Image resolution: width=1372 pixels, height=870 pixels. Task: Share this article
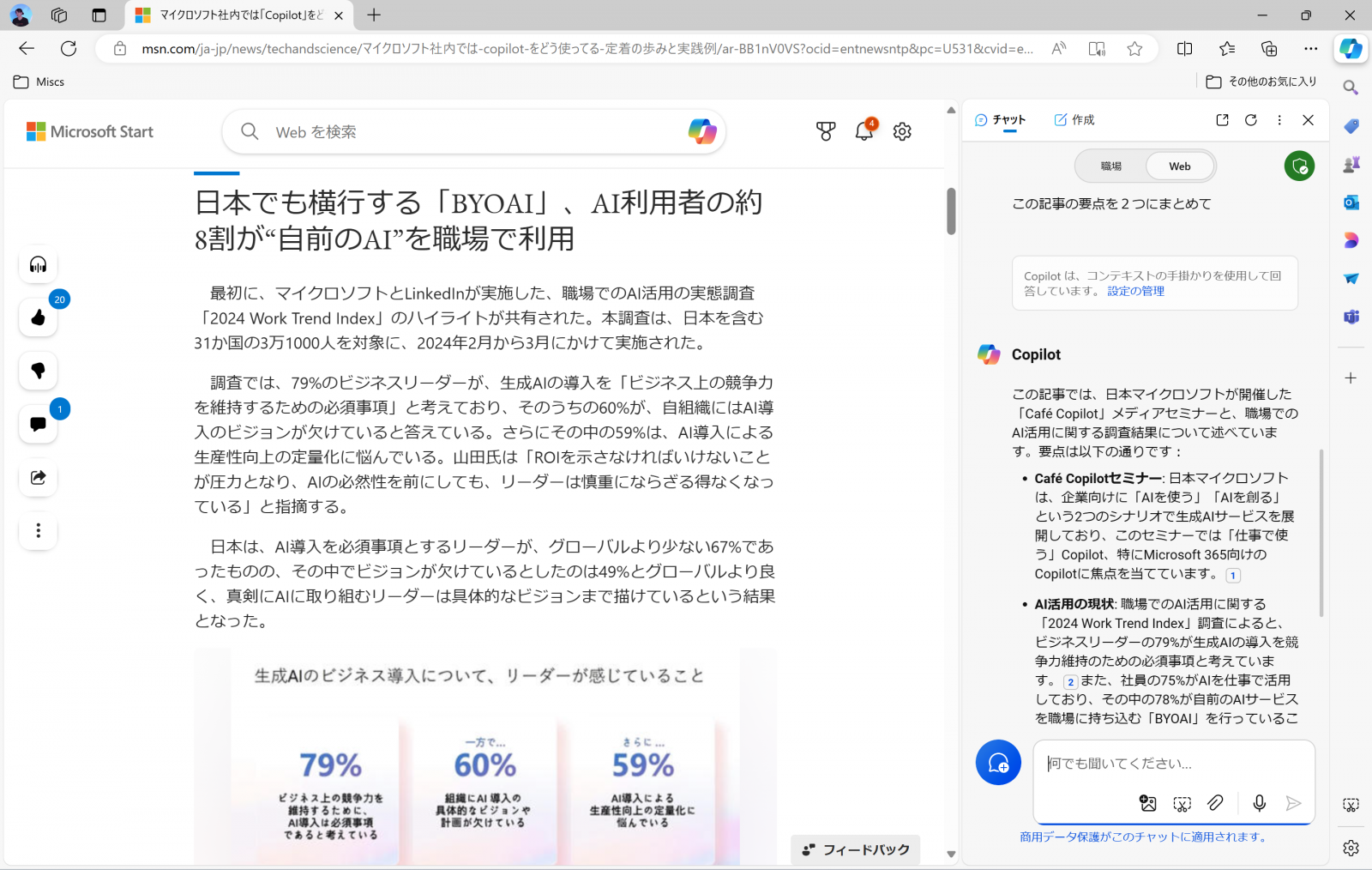tap(38, 477)
